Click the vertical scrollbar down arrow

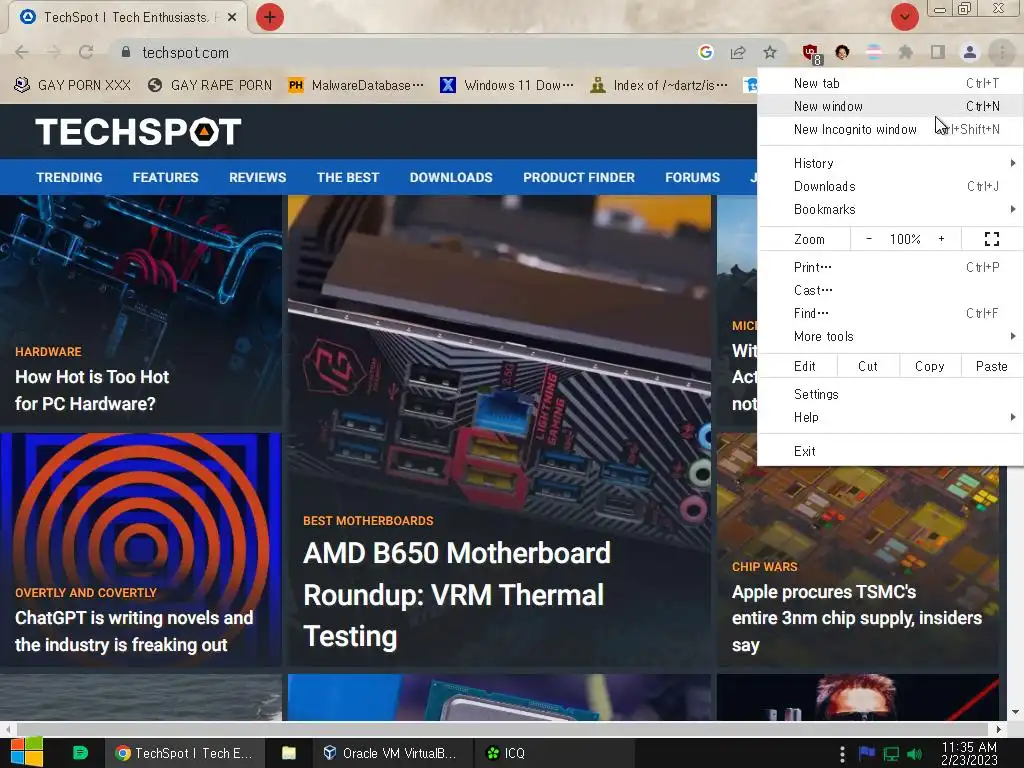coord(1016,712)
